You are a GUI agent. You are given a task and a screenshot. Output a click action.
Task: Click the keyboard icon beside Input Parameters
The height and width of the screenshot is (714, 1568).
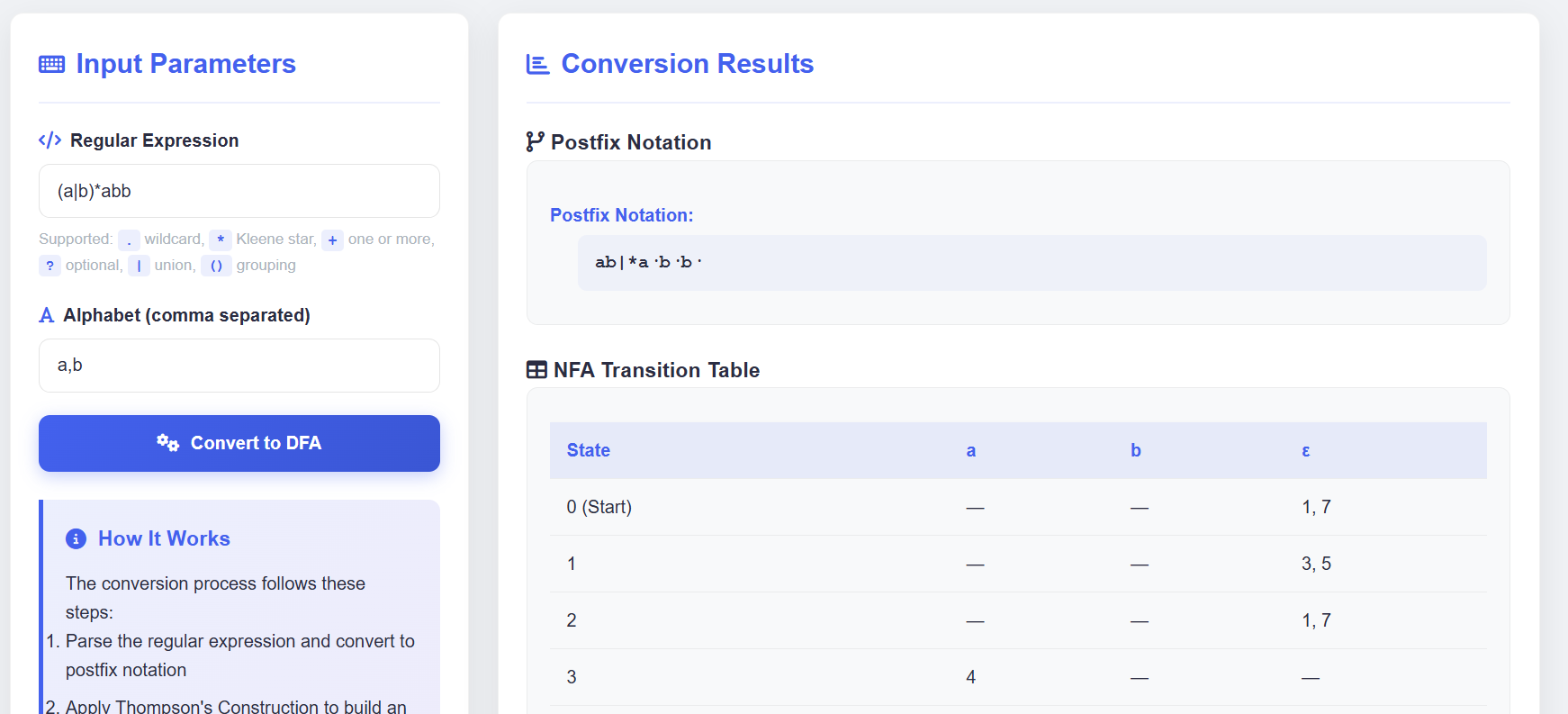click(x=51, y=64)
